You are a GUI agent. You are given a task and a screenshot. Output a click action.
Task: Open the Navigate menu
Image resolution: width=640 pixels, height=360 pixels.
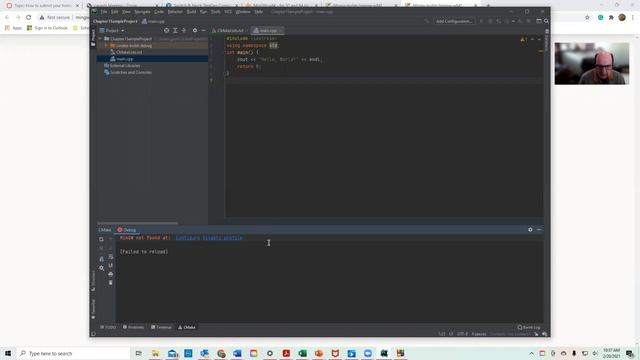tap(142, 12)
